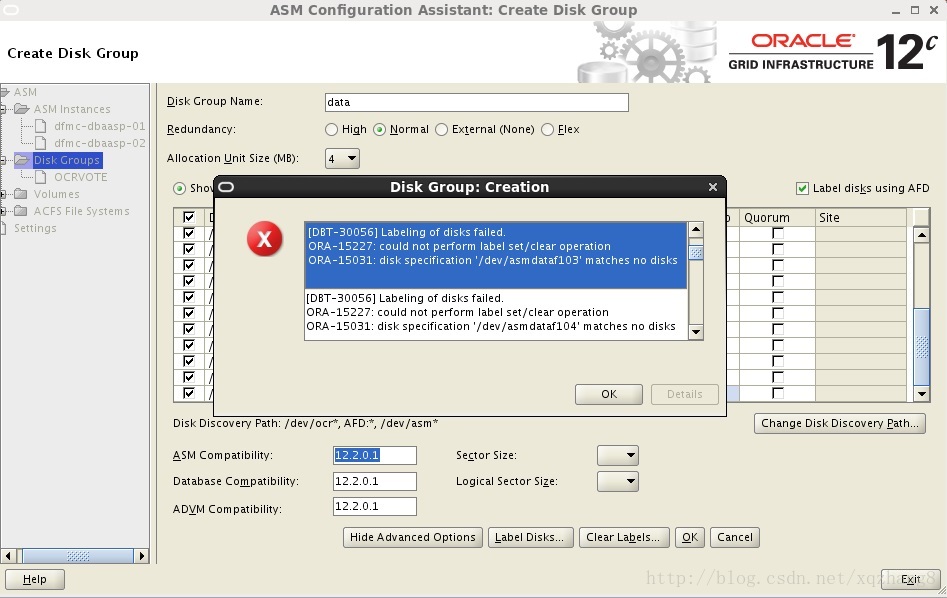Click the Disk Group Name input field
This screenshot has height=598, width=947.
tap(477, 102)
